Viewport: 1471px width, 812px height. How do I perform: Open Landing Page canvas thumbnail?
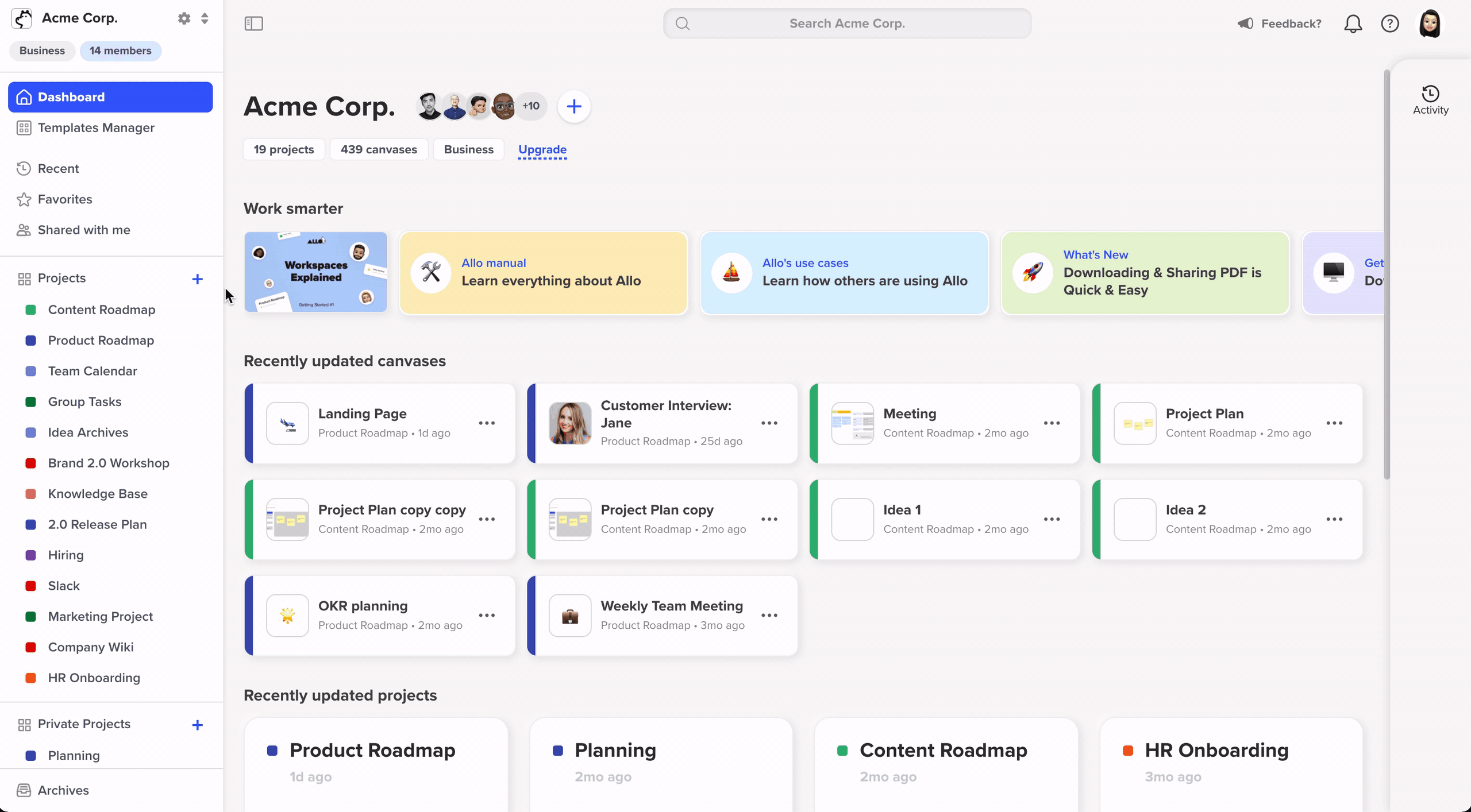pyautogui.click(x=287, y=423)
